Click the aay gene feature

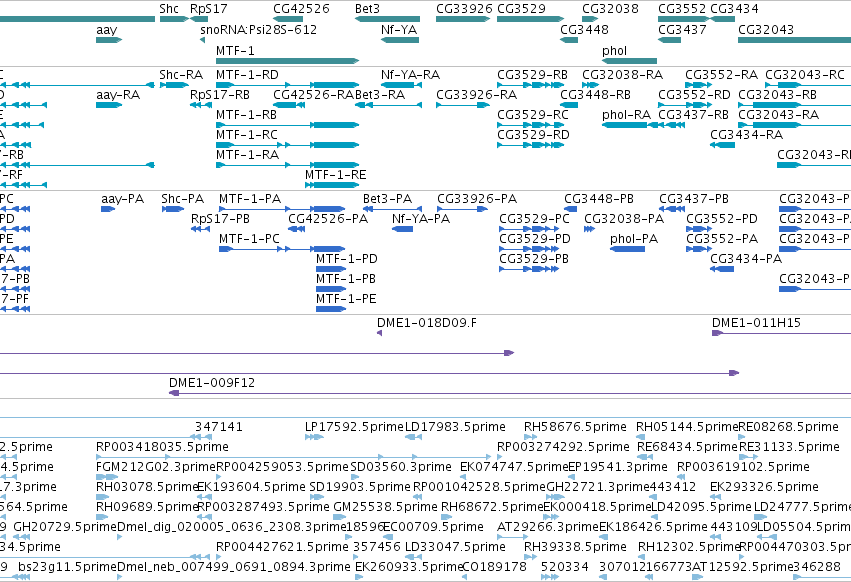pos(109,40)
